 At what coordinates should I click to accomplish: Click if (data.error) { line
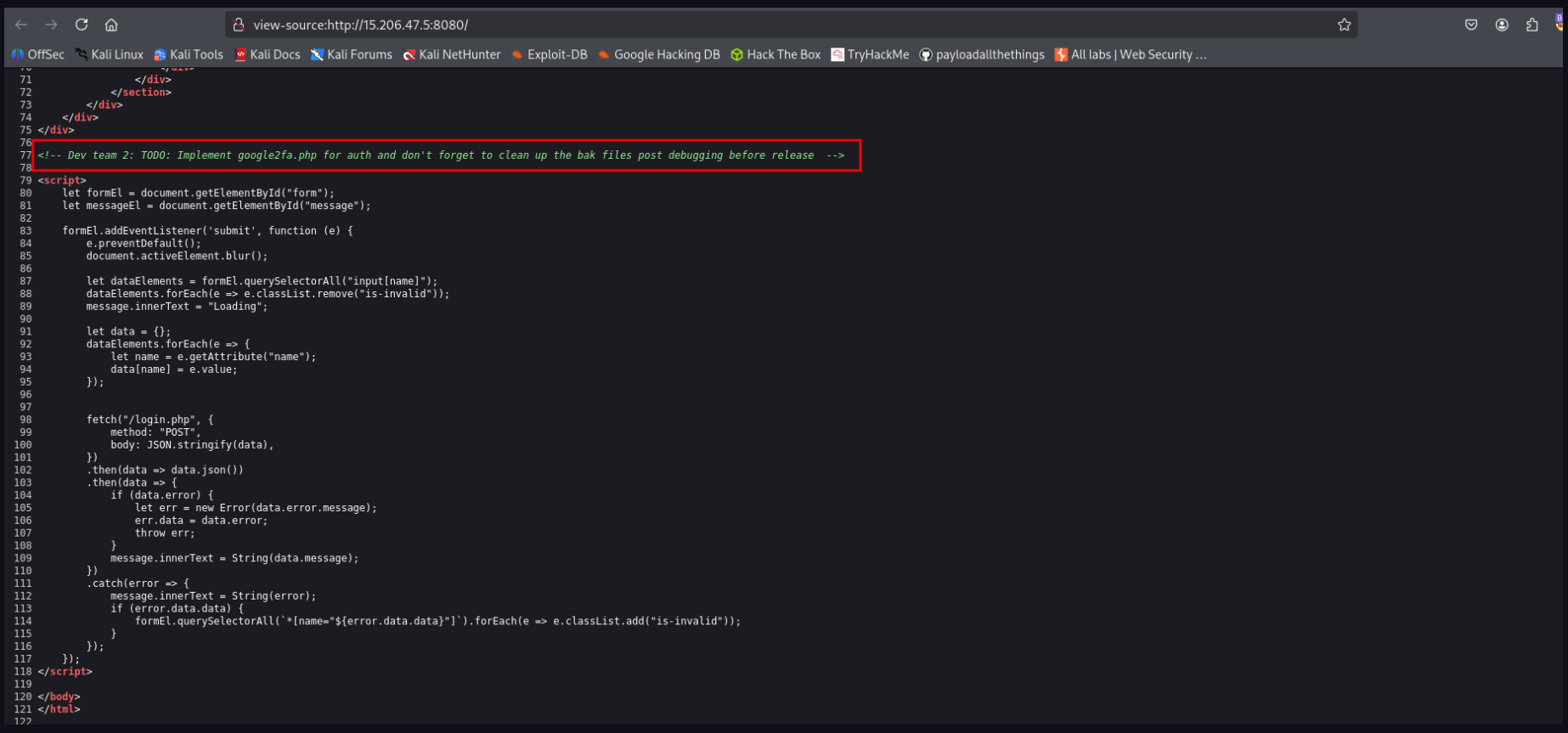[x=161, y=495]
